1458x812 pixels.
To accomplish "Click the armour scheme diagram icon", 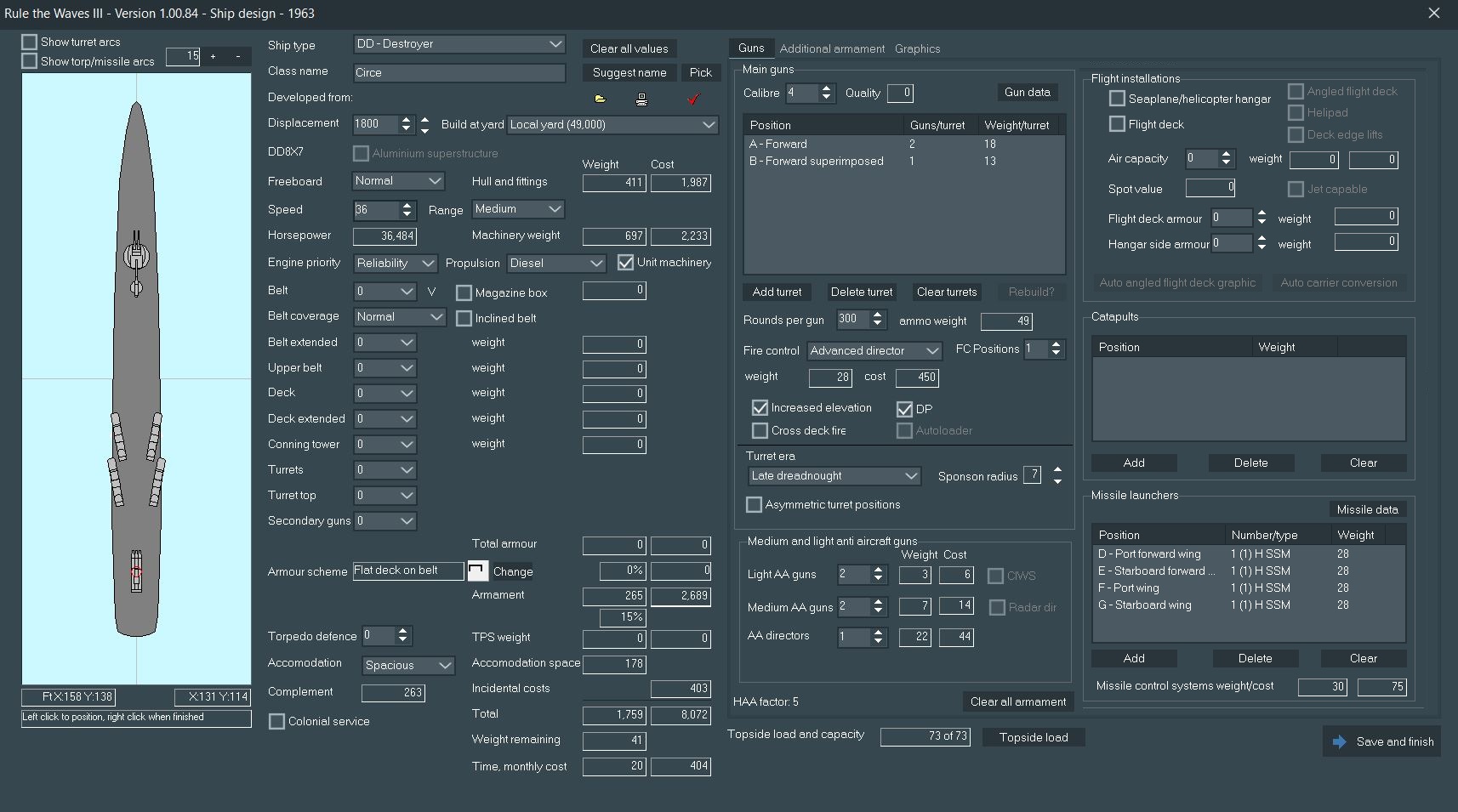I will [x=477, y=571].
